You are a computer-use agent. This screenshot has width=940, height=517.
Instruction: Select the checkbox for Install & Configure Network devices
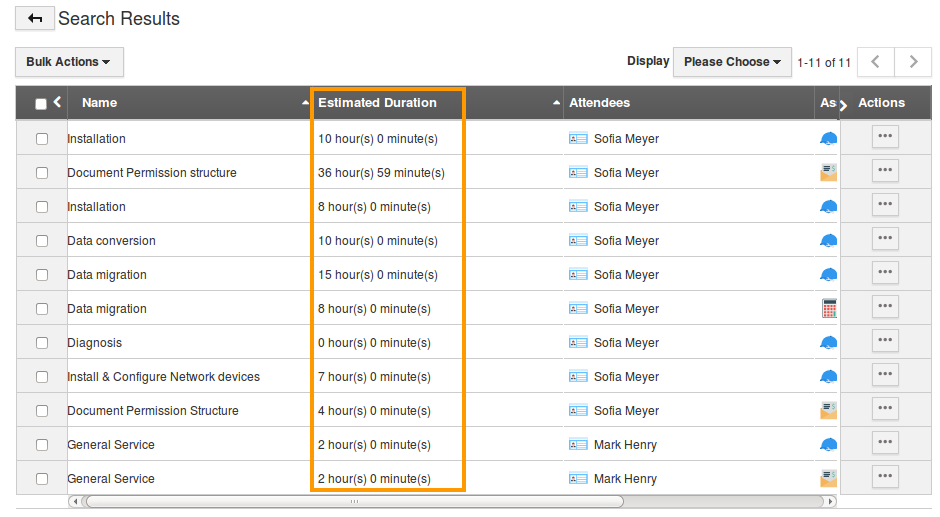(42, 377)
